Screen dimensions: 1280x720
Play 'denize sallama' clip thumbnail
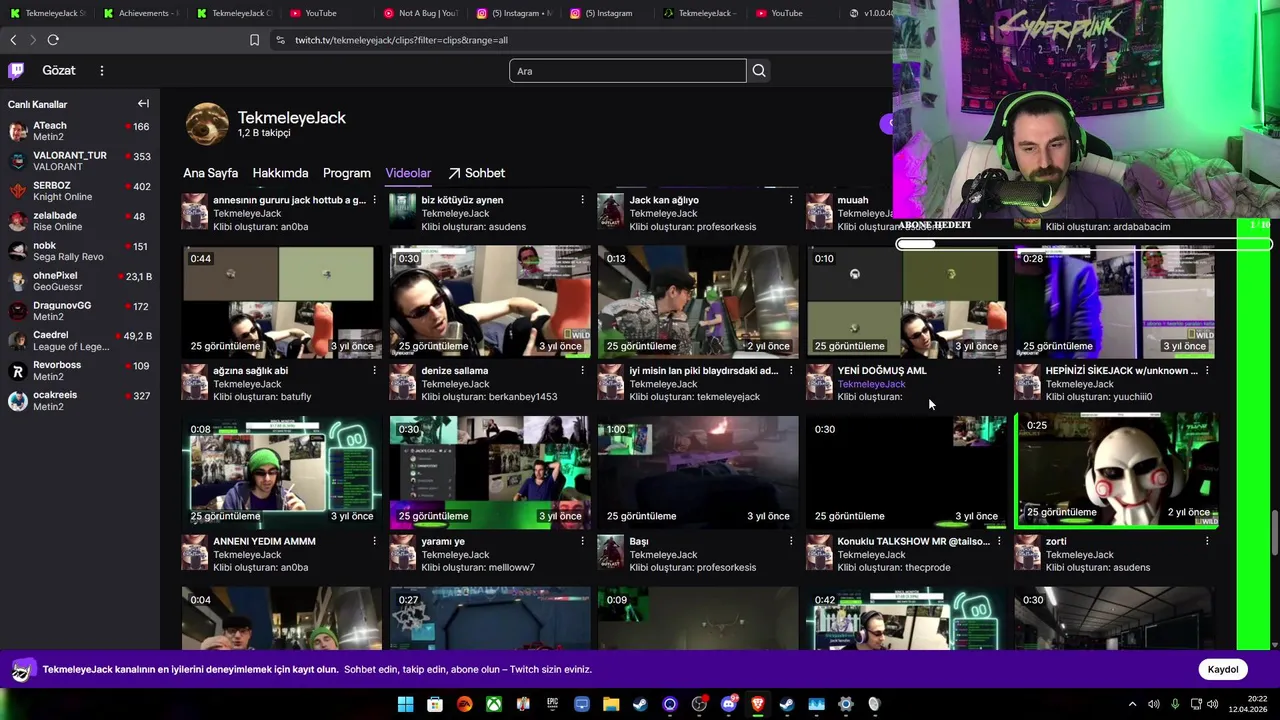pos(490,301)
